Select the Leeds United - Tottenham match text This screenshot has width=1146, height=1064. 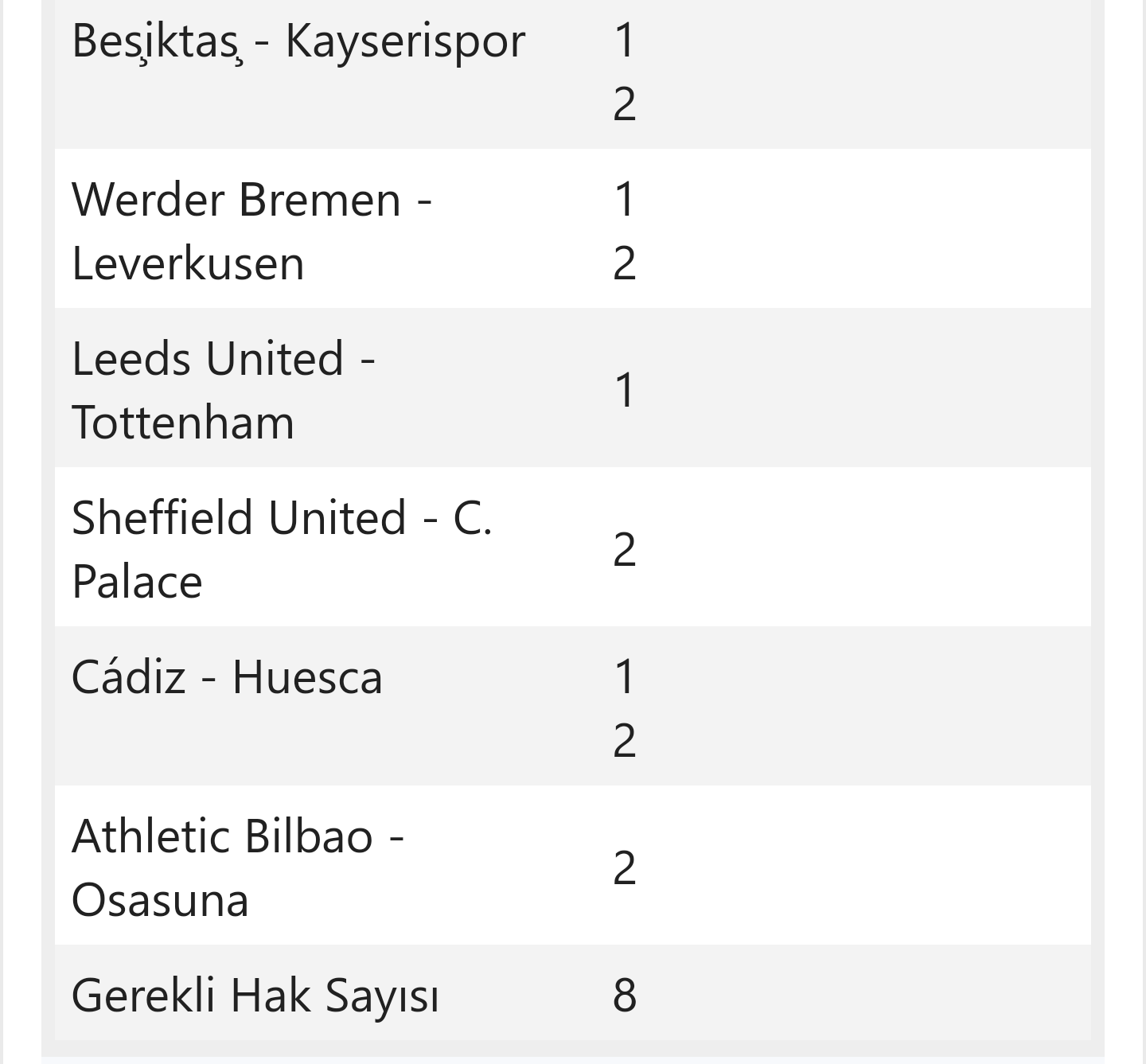coord(224,390)
